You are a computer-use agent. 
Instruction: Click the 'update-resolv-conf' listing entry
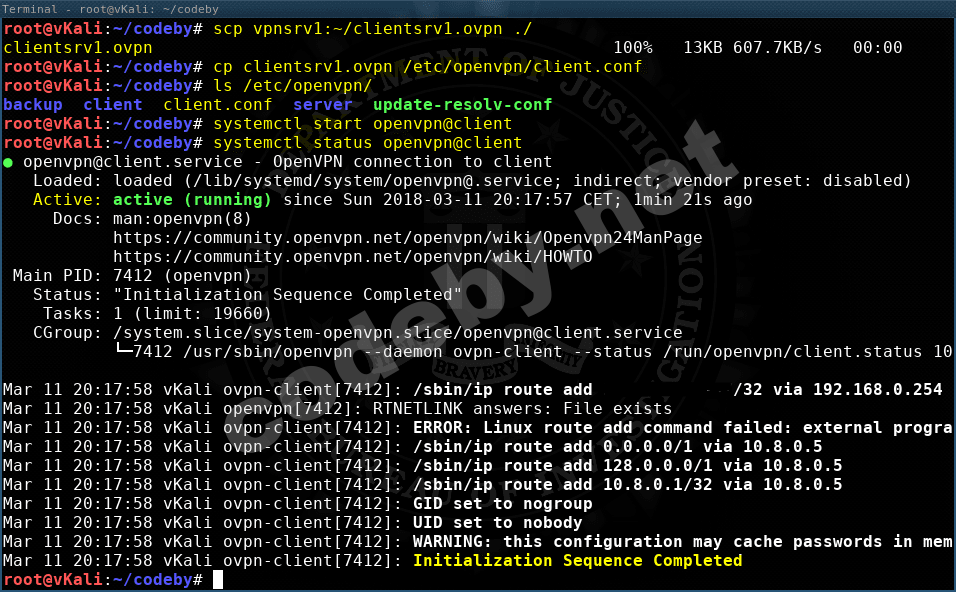[463, 105]
